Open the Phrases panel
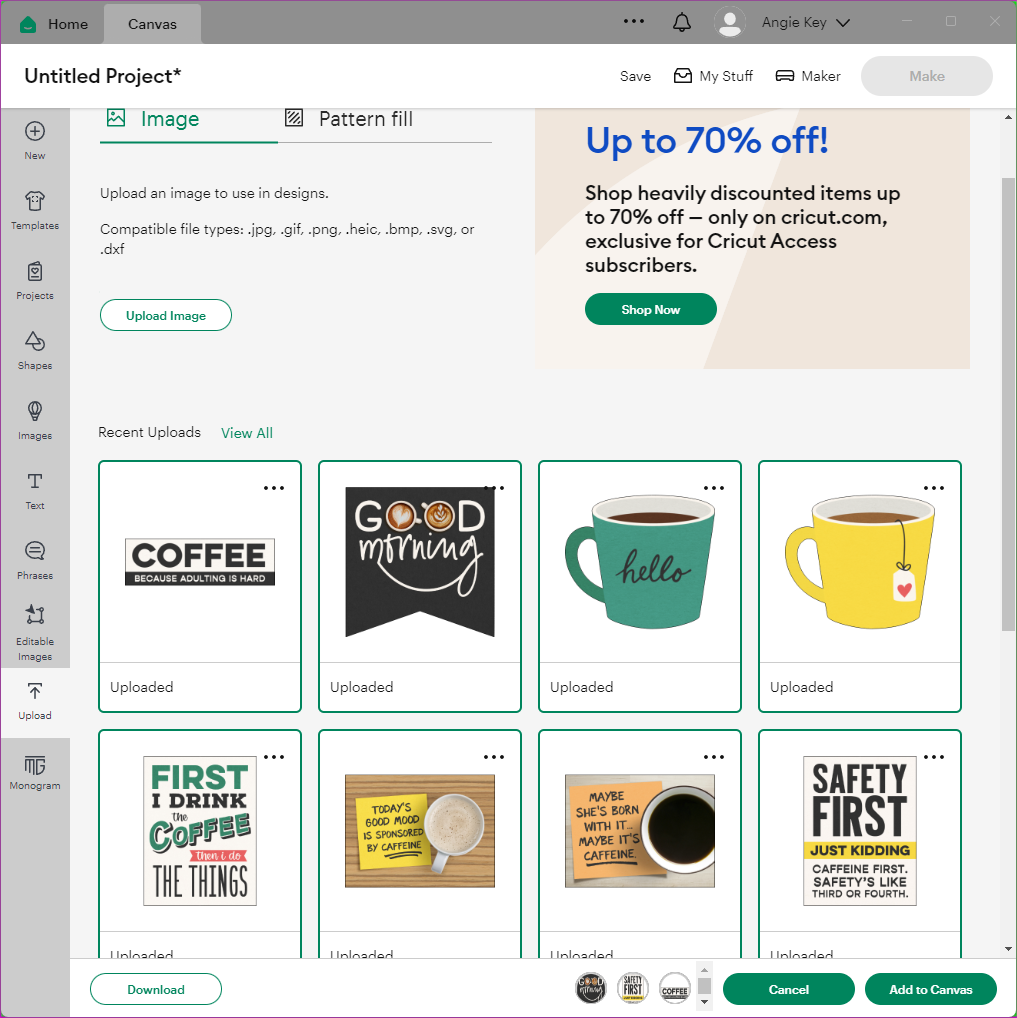Image resolution: width=1017 pixels, height=1018 pixels. (x=35, y=560)
